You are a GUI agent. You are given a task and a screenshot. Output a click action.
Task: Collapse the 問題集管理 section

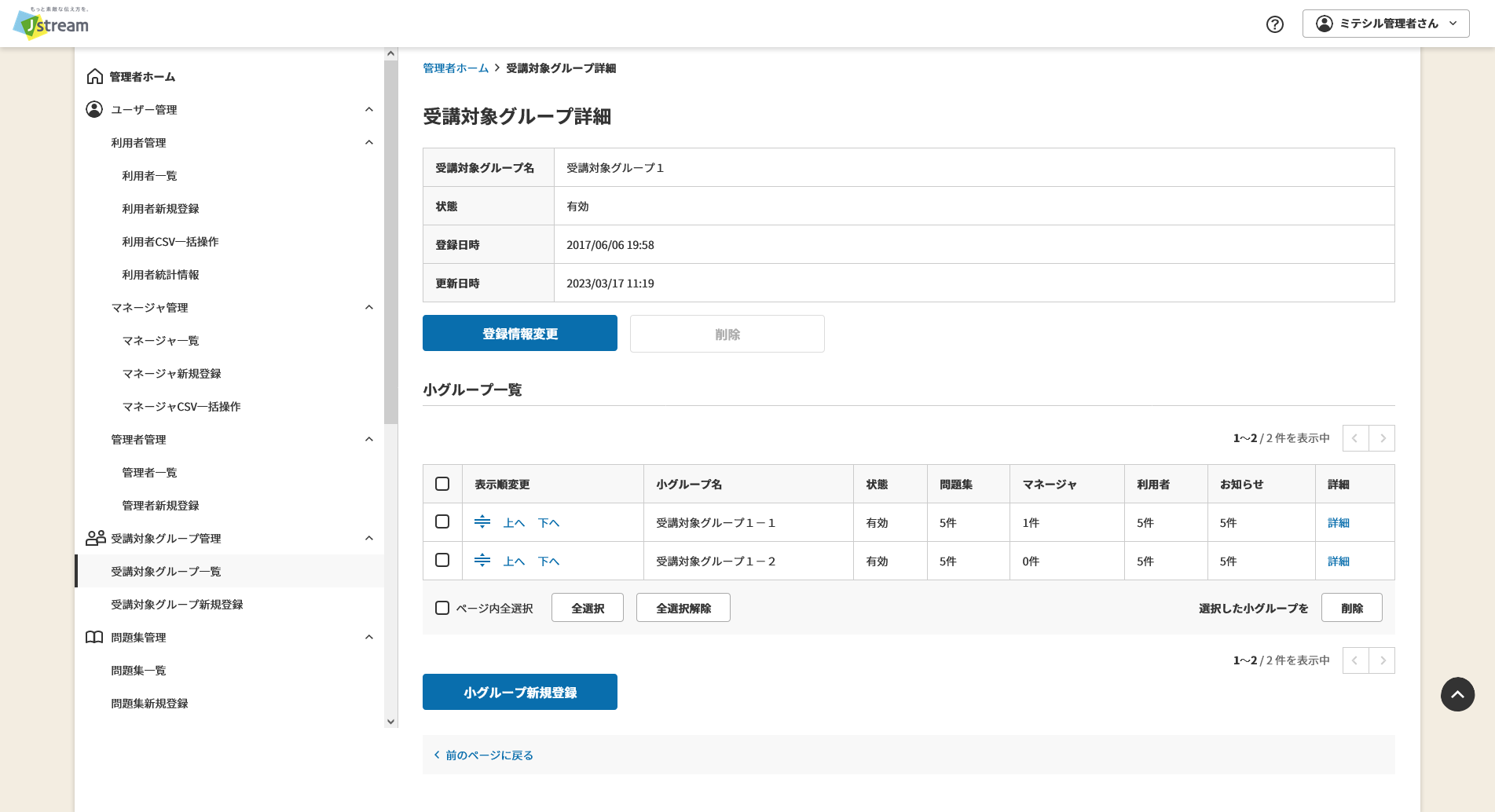(x=369, y=637)
